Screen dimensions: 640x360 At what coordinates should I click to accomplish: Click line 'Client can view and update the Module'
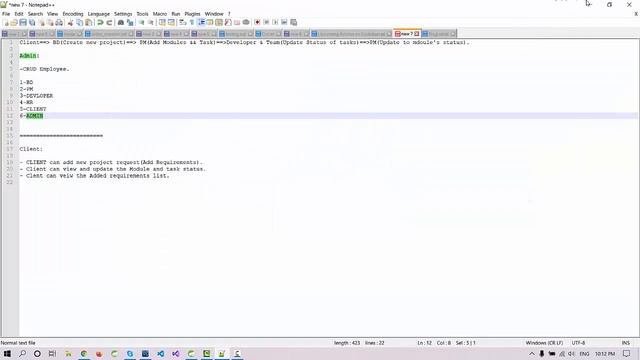113,169
